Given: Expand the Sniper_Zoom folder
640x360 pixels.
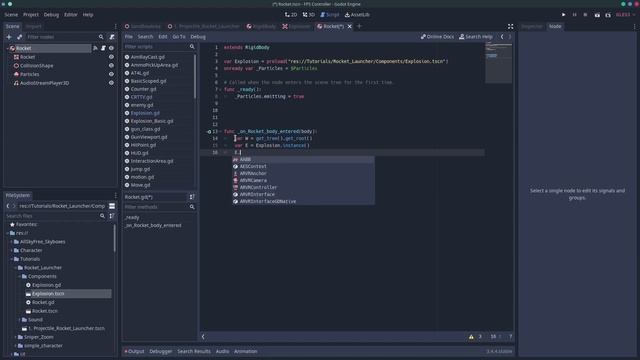Looking at the screenshot, I should click(x=16, y=337).
